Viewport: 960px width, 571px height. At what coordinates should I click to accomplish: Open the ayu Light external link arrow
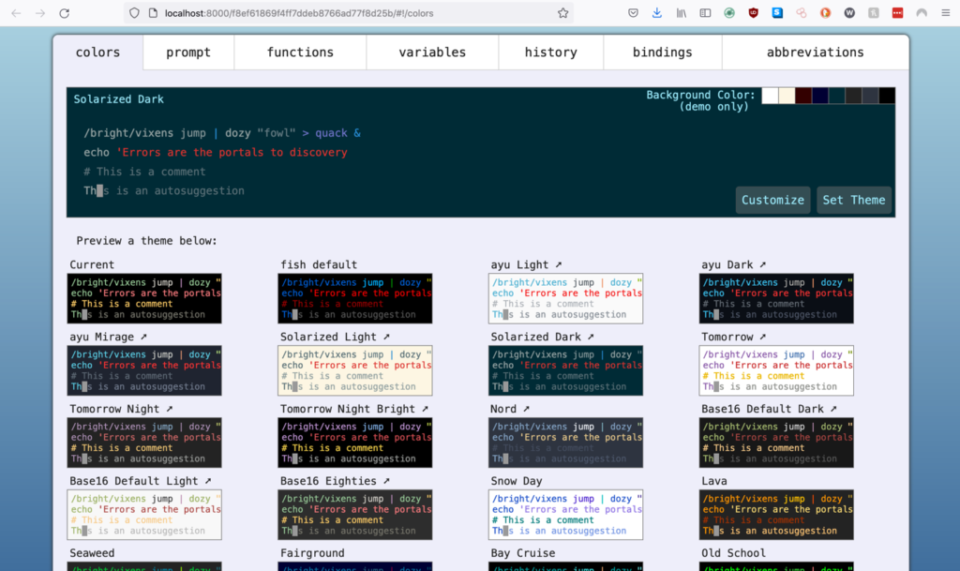558,264
